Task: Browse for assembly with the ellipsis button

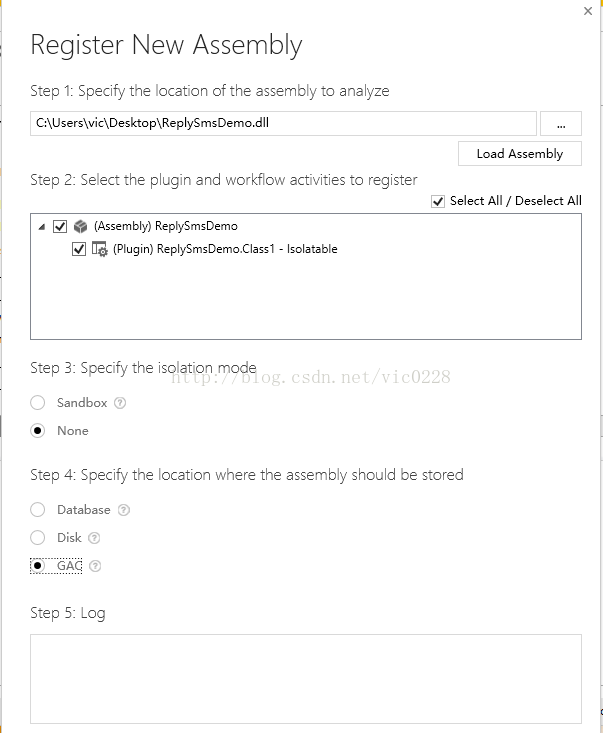Action: (561, 124)
